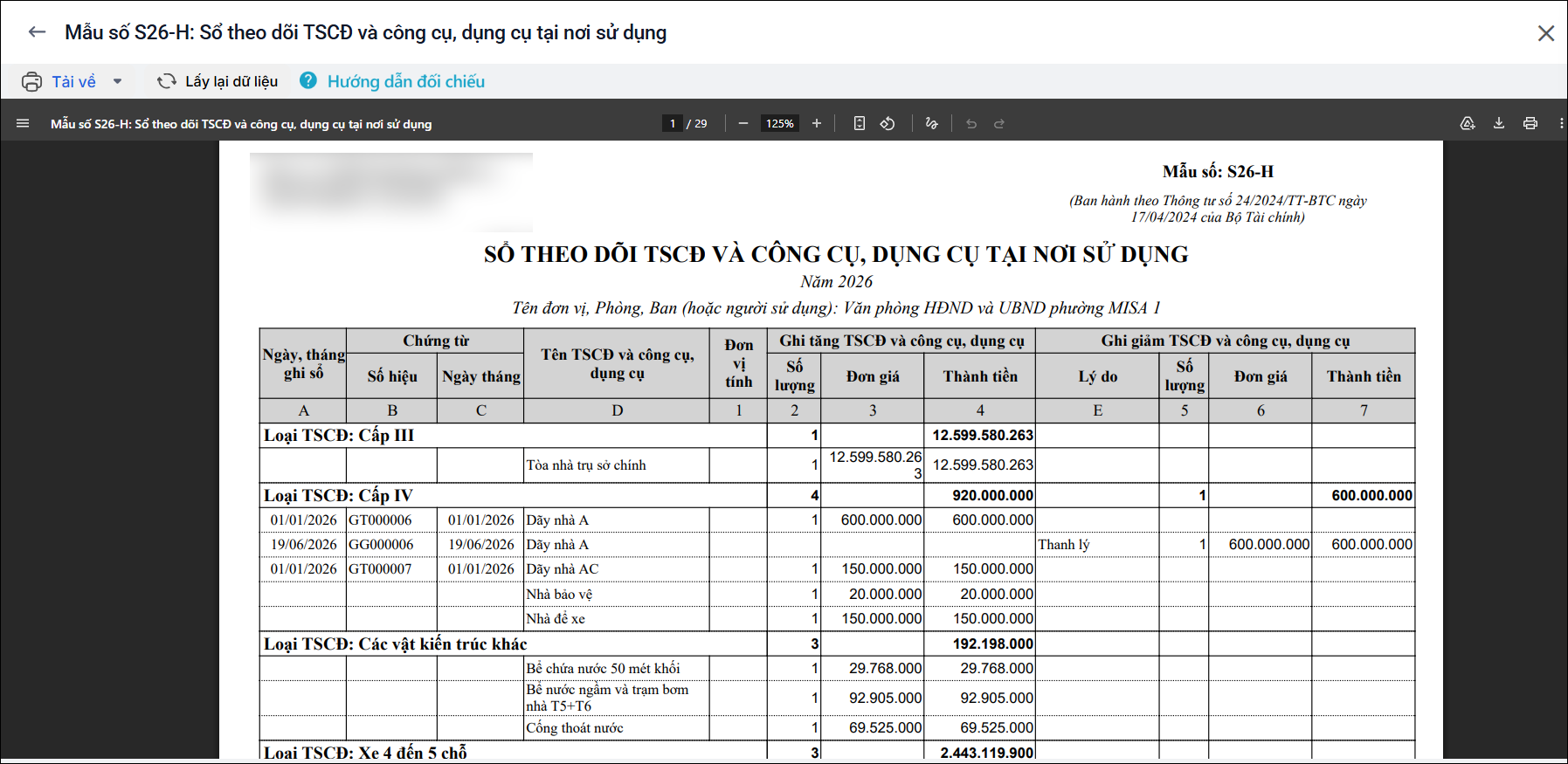
Task: Click the page number input field
Action: (672, 124)
